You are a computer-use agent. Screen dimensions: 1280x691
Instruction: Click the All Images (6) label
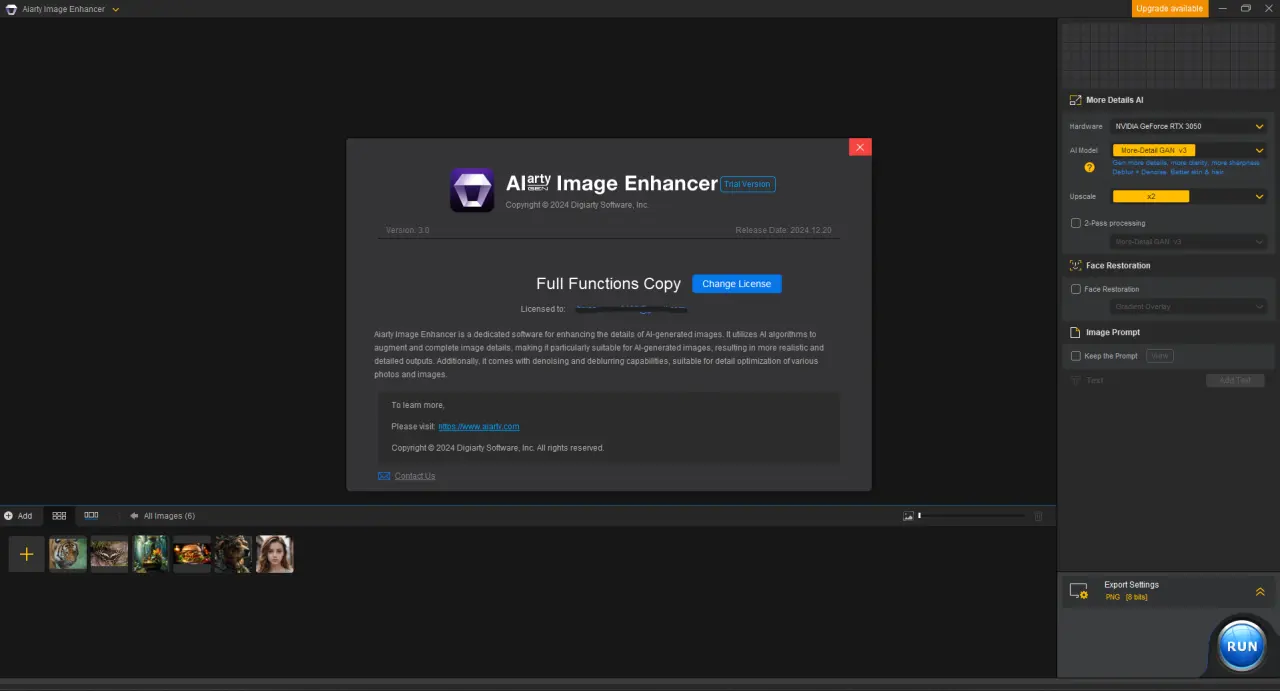pos(169,516)
